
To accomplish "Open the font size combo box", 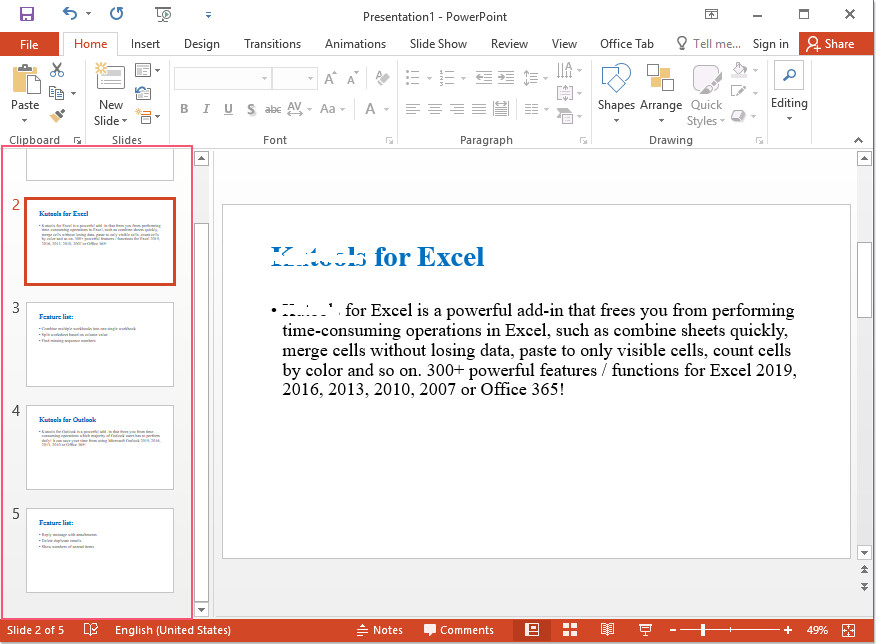I will pos(295,79).
